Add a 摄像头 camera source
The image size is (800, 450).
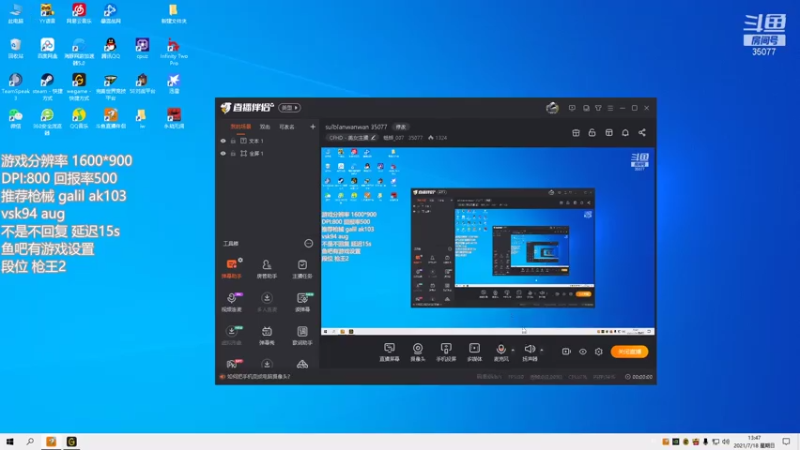417,352
